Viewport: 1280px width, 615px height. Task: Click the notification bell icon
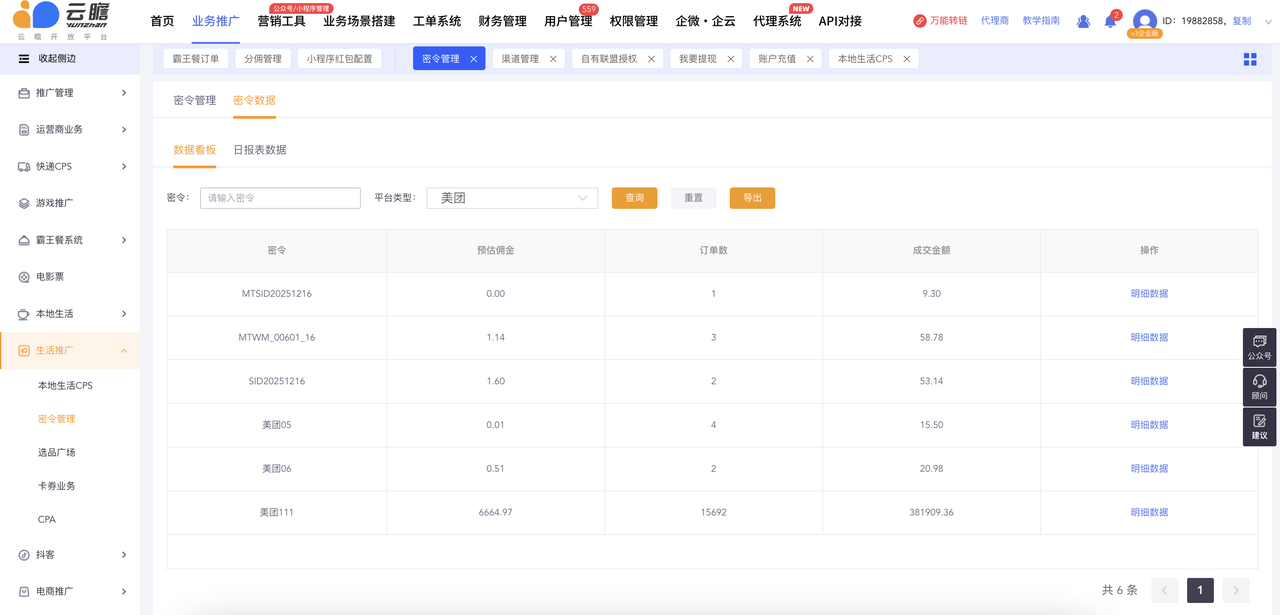(x=1110, y=22)
